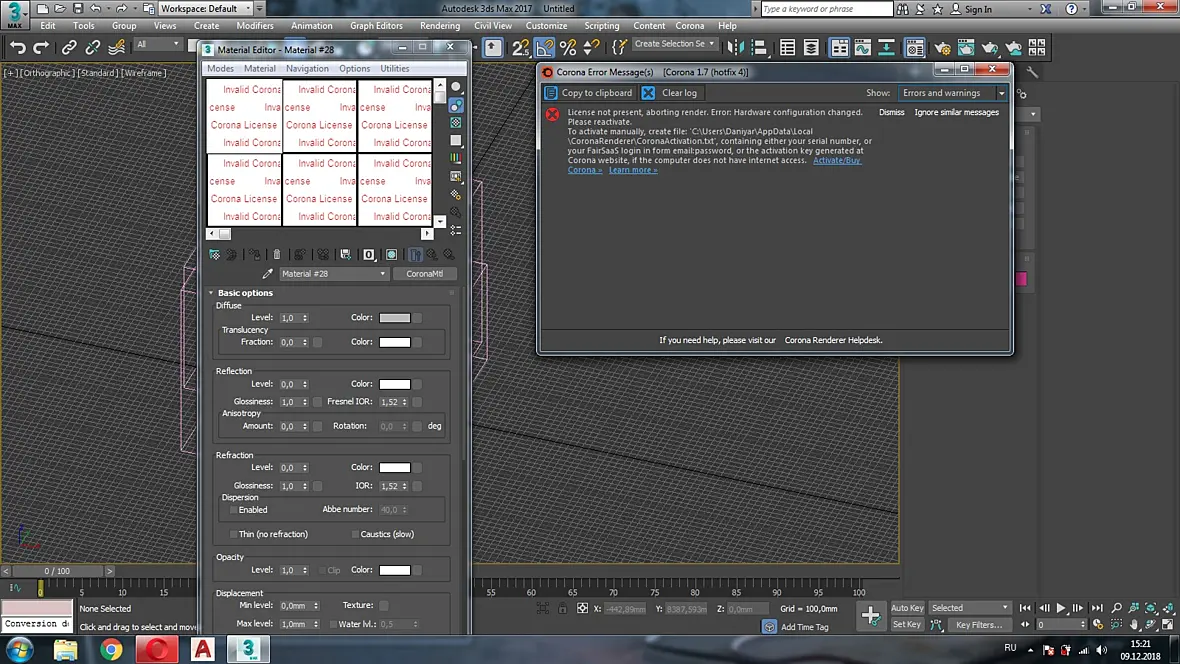Click Get Material icon in Material Editor
This screenshot has height=664, width=1180.
pyautogui.click(x=214, y=254)
